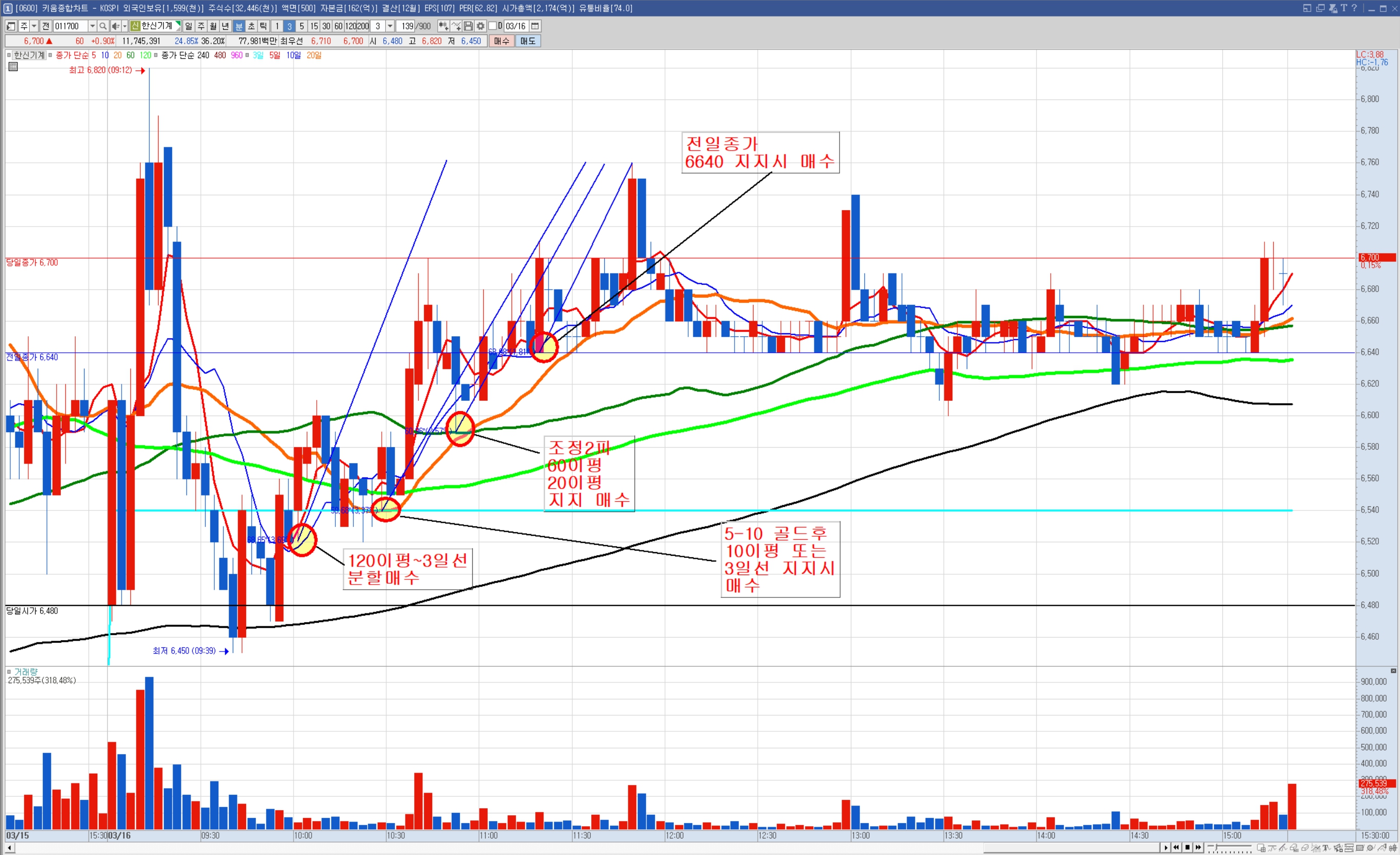This screenshot has width=1400, height=855.
Task: Select the 15 minute interval tab
Action: (x=314, y=26)
